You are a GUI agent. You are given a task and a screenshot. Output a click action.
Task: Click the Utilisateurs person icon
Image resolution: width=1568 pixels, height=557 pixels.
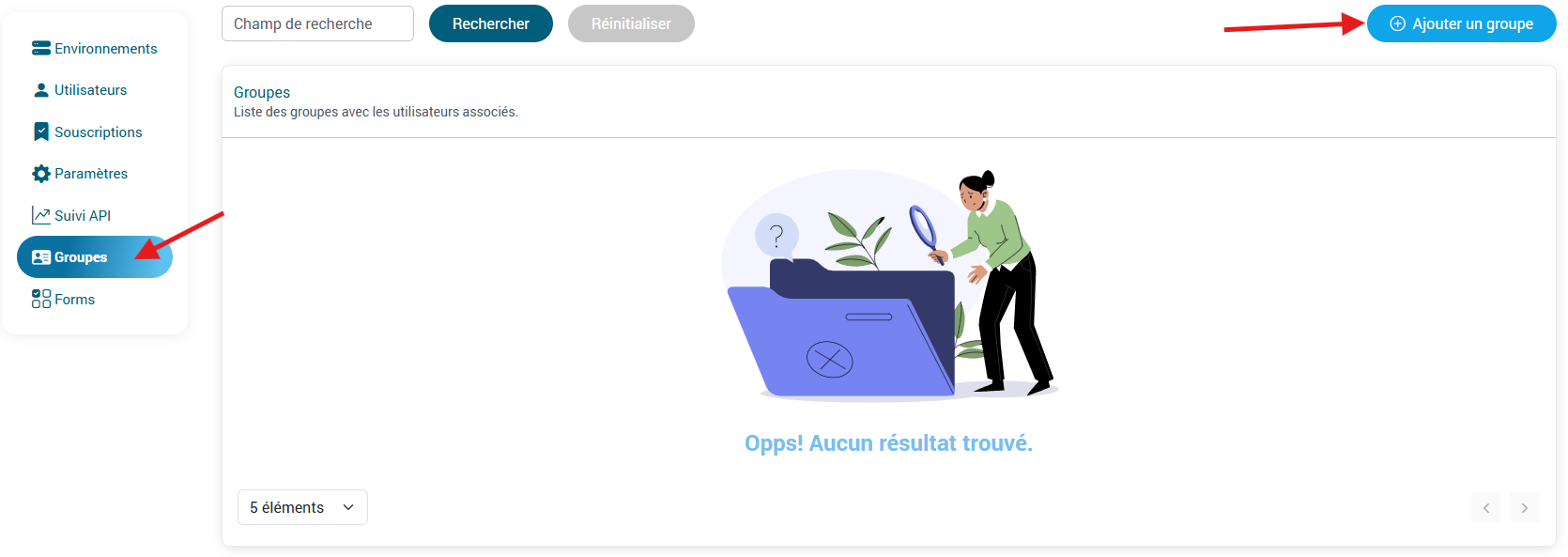(41, 90)
